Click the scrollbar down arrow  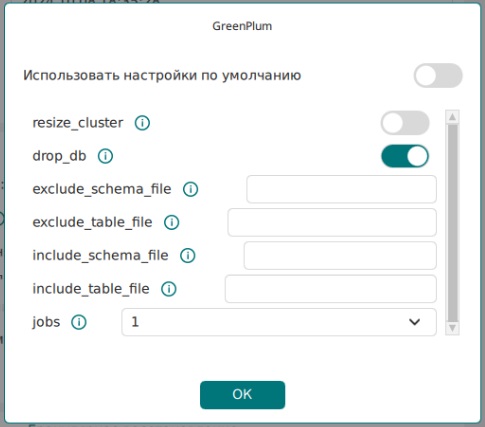point(452,328)
